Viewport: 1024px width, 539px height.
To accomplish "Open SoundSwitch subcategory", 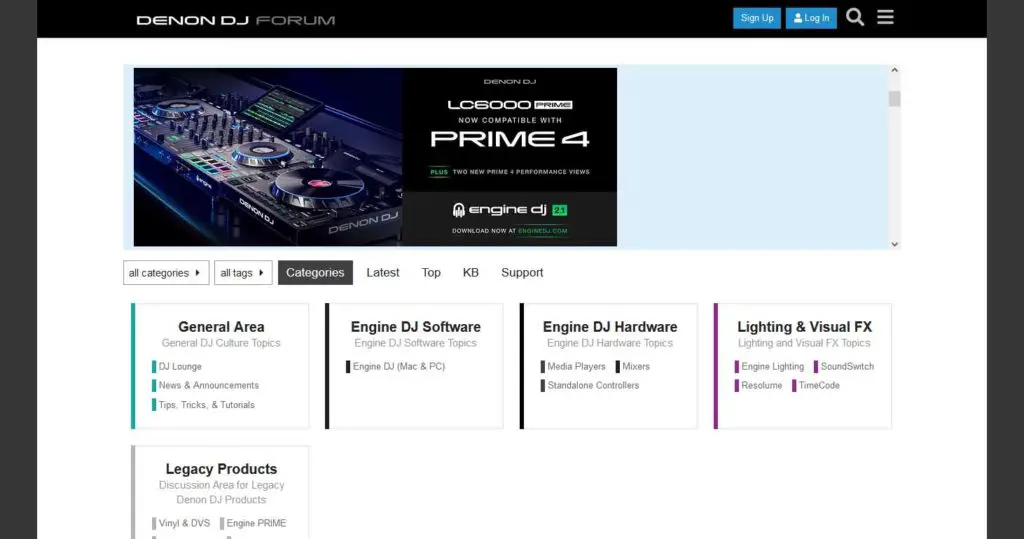I will [x=844, y=367].
